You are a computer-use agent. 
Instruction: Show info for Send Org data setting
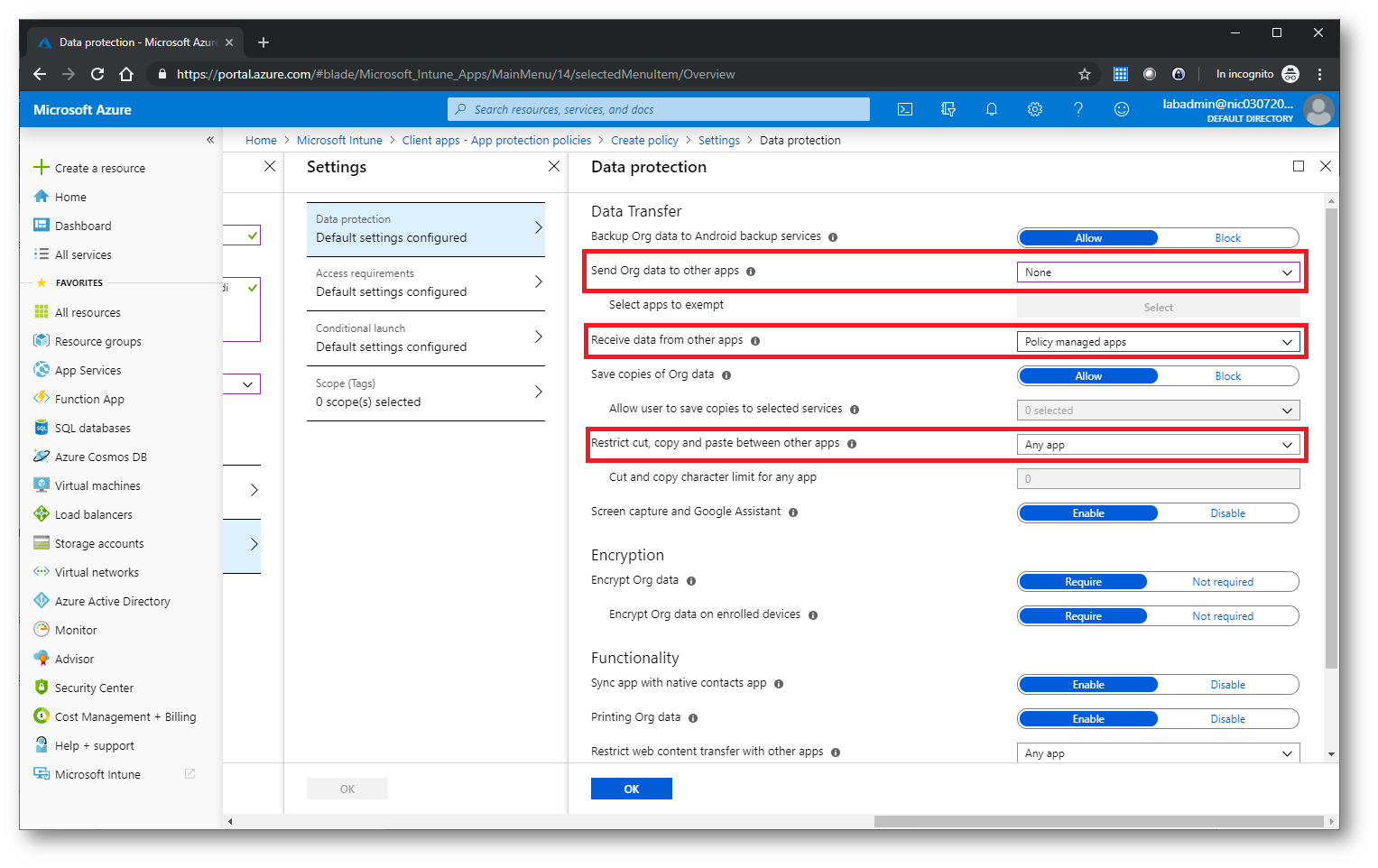coord(751,272)
